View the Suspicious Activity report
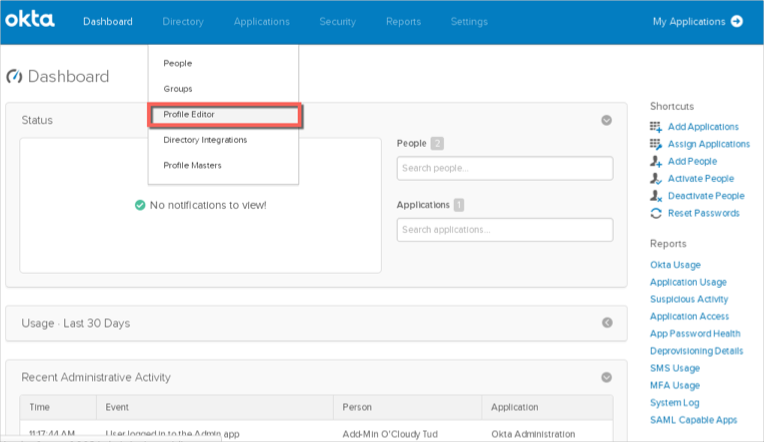 coord(689,299)
